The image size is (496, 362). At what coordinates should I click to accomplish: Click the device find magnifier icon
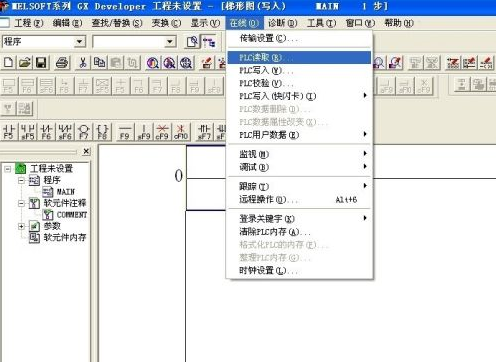tap(153, 62)
